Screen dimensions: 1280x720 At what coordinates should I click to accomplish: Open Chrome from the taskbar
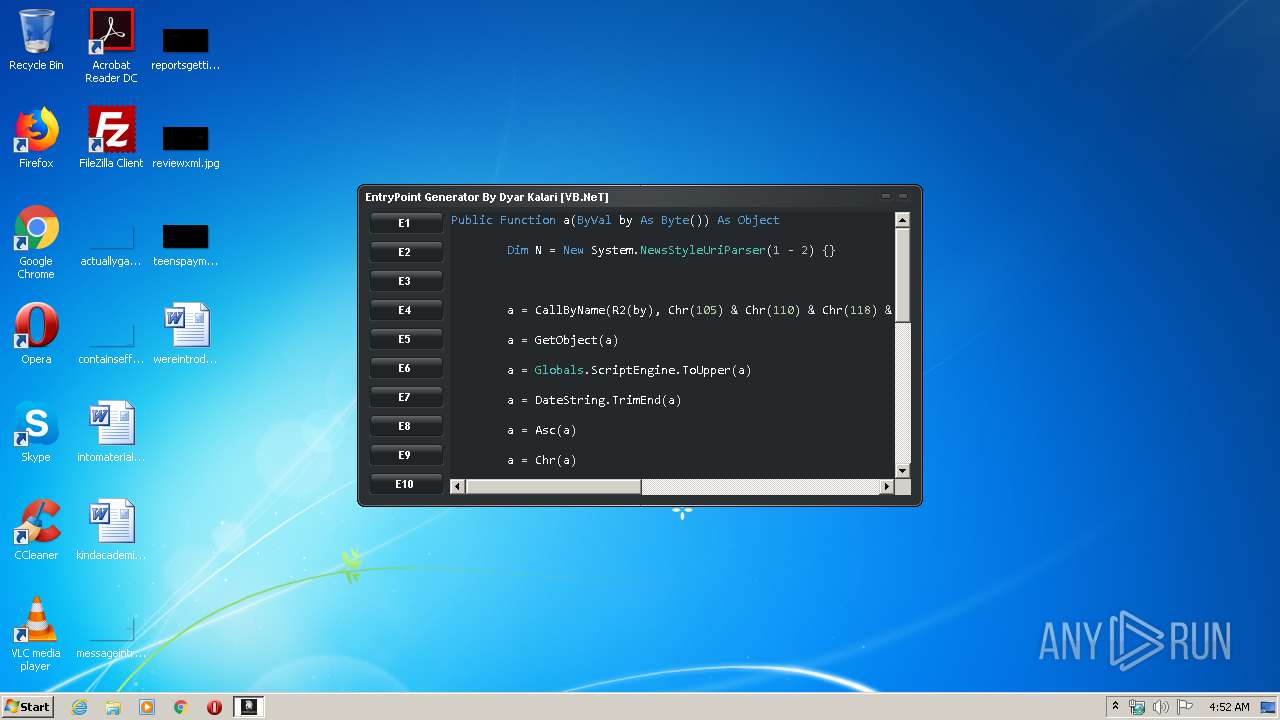(x=181, y=707)
